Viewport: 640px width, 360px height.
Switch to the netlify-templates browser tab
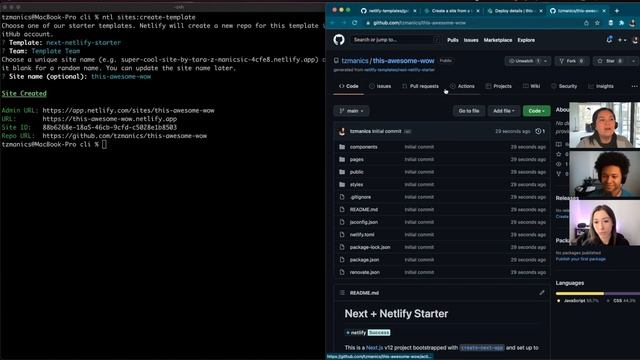(388, 11)
